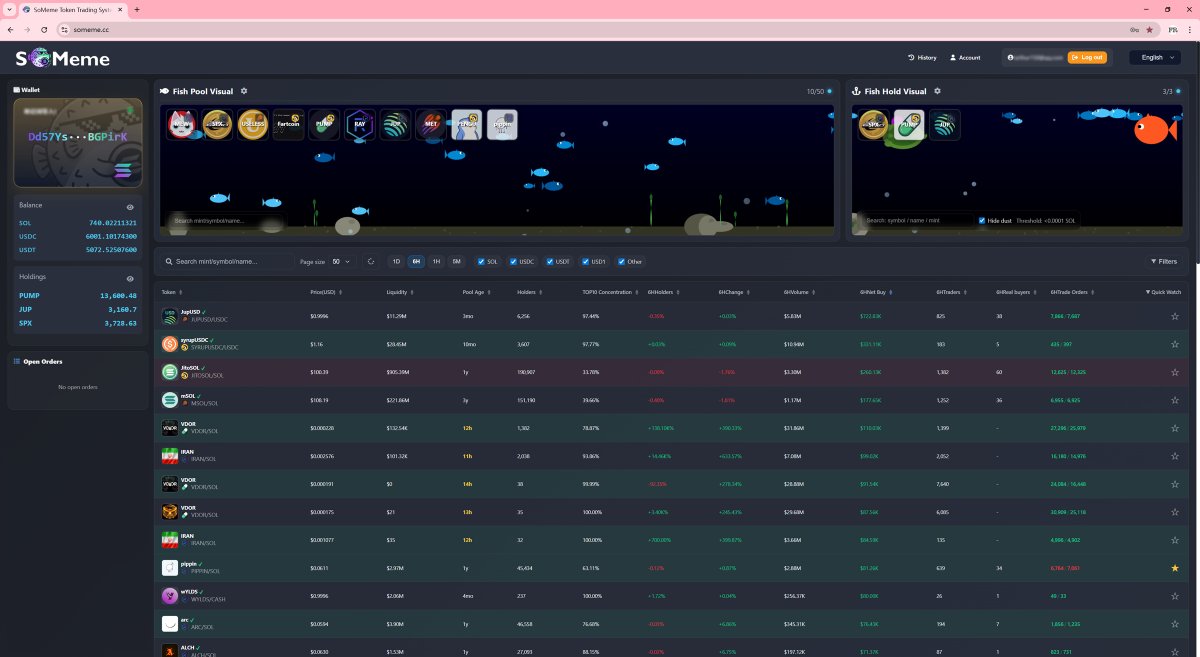The height and width of the screenshot is (657, 1200).
Task: Click the browser address bar
Action: 590,29
